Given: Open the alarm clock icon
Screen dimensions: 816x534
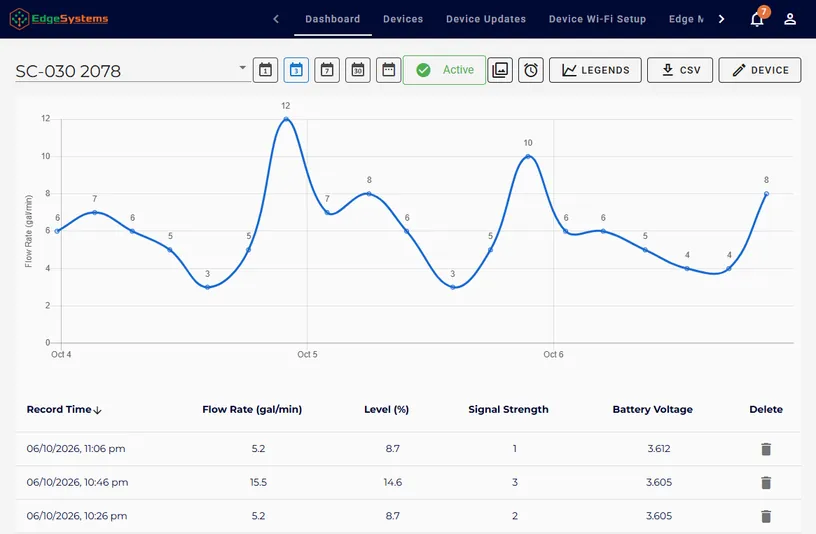Looking at the screenshot, I should [531, 70].
